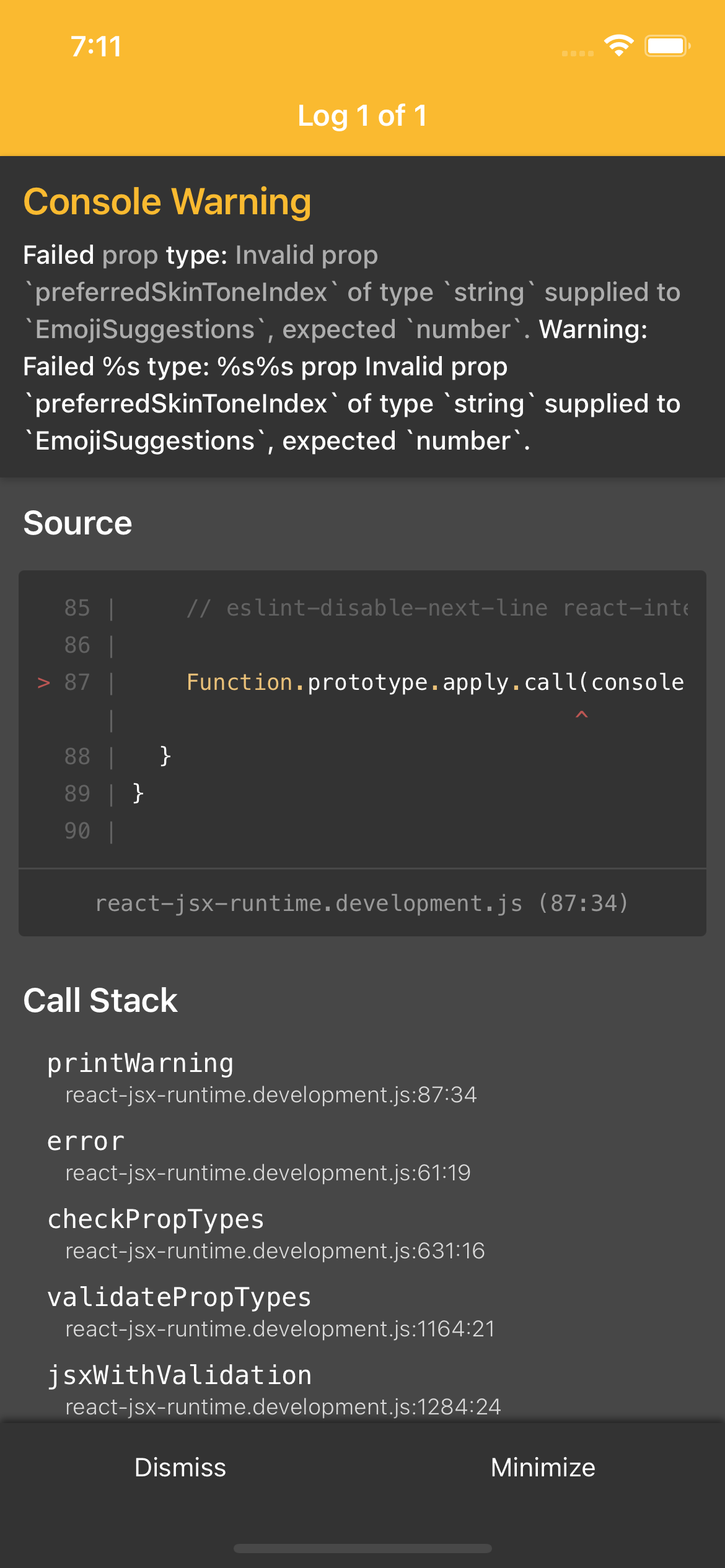The width and height of the screenshot is (725, 1568).
Task: Tap the battery indicator icon
Action: pos(667,46)
